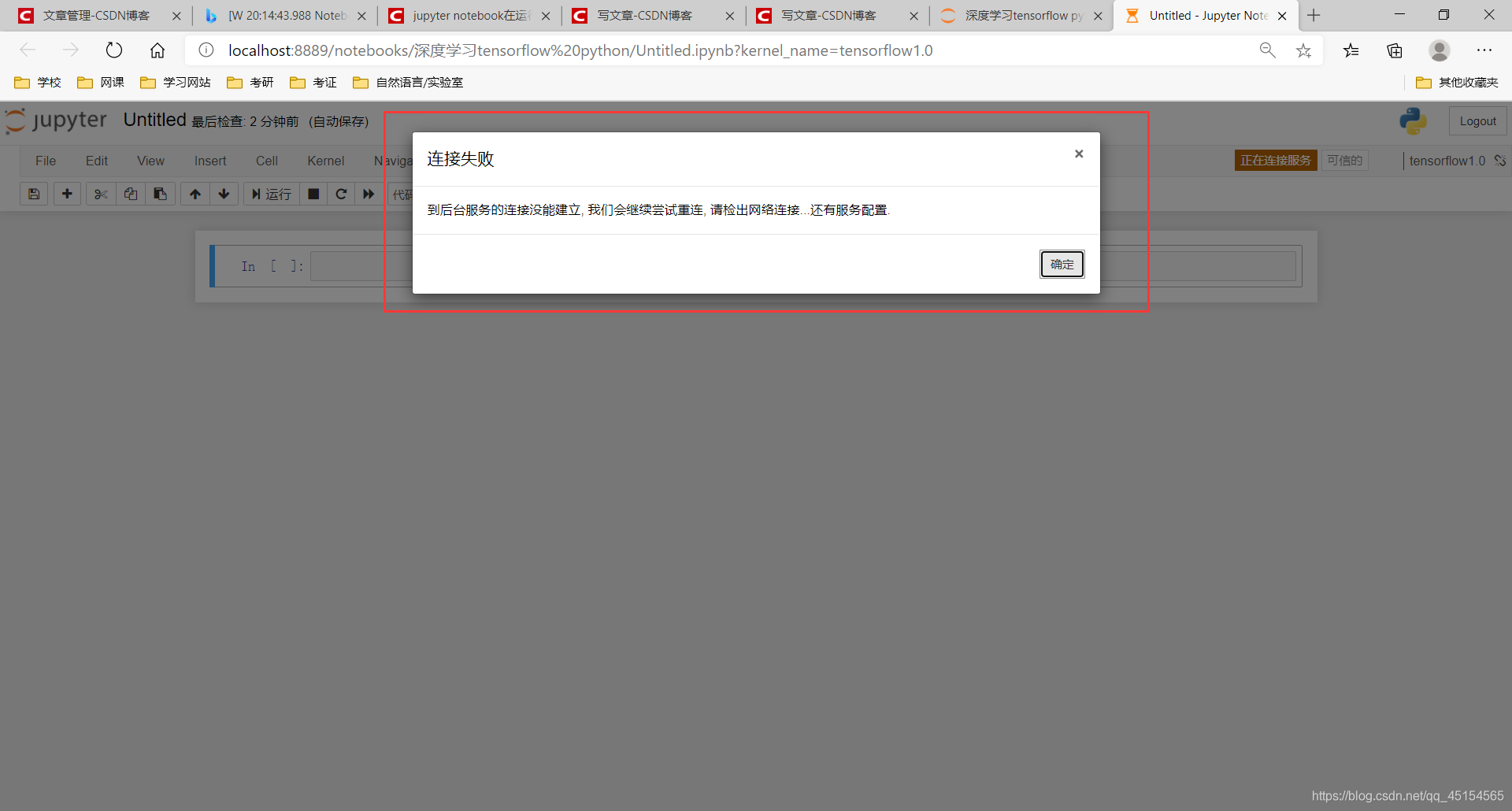The image size is (1512, 811).
Task: Click the notebook code cell input
Action: tap(802, 266)
